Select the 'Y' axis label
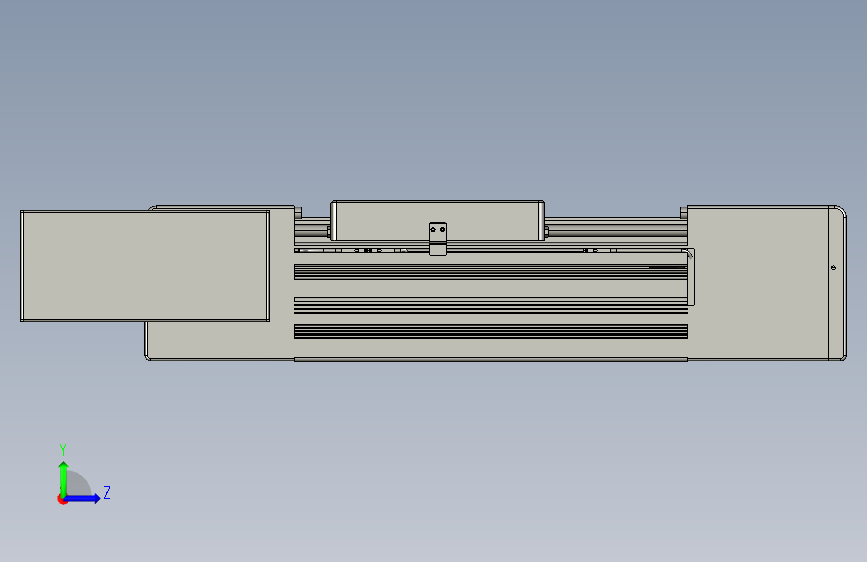The height and width of the screenshot is (562, 867). tap(63, 450)
